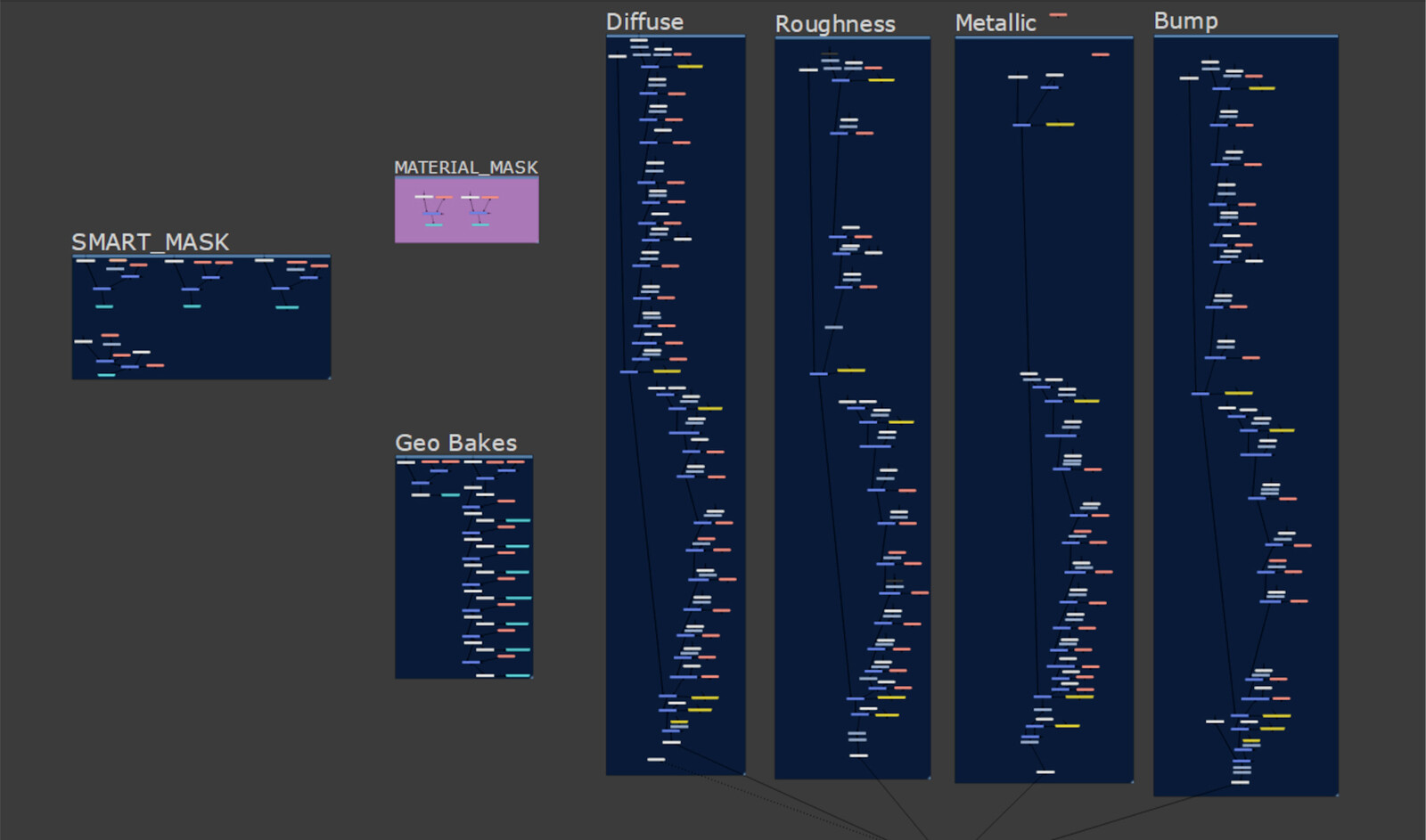Select the isolated white node left-bottom of Bump

click(1215, 722)
